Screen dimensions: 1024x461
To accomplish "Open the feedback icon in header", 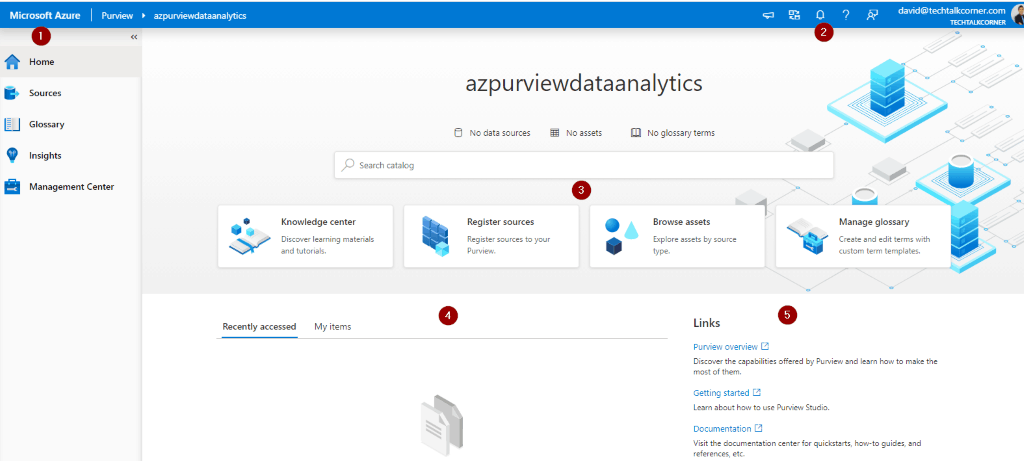I will click(872, 15).
